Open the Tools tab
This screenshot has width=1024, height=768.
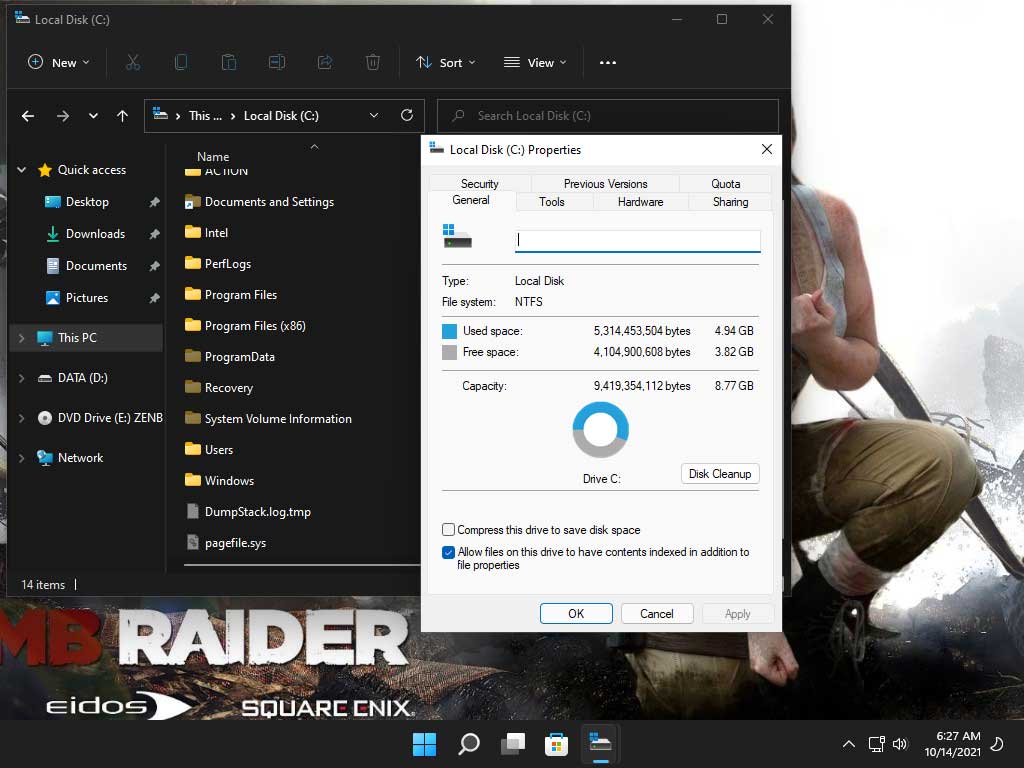pyautogui.click(x=552, y=202)
